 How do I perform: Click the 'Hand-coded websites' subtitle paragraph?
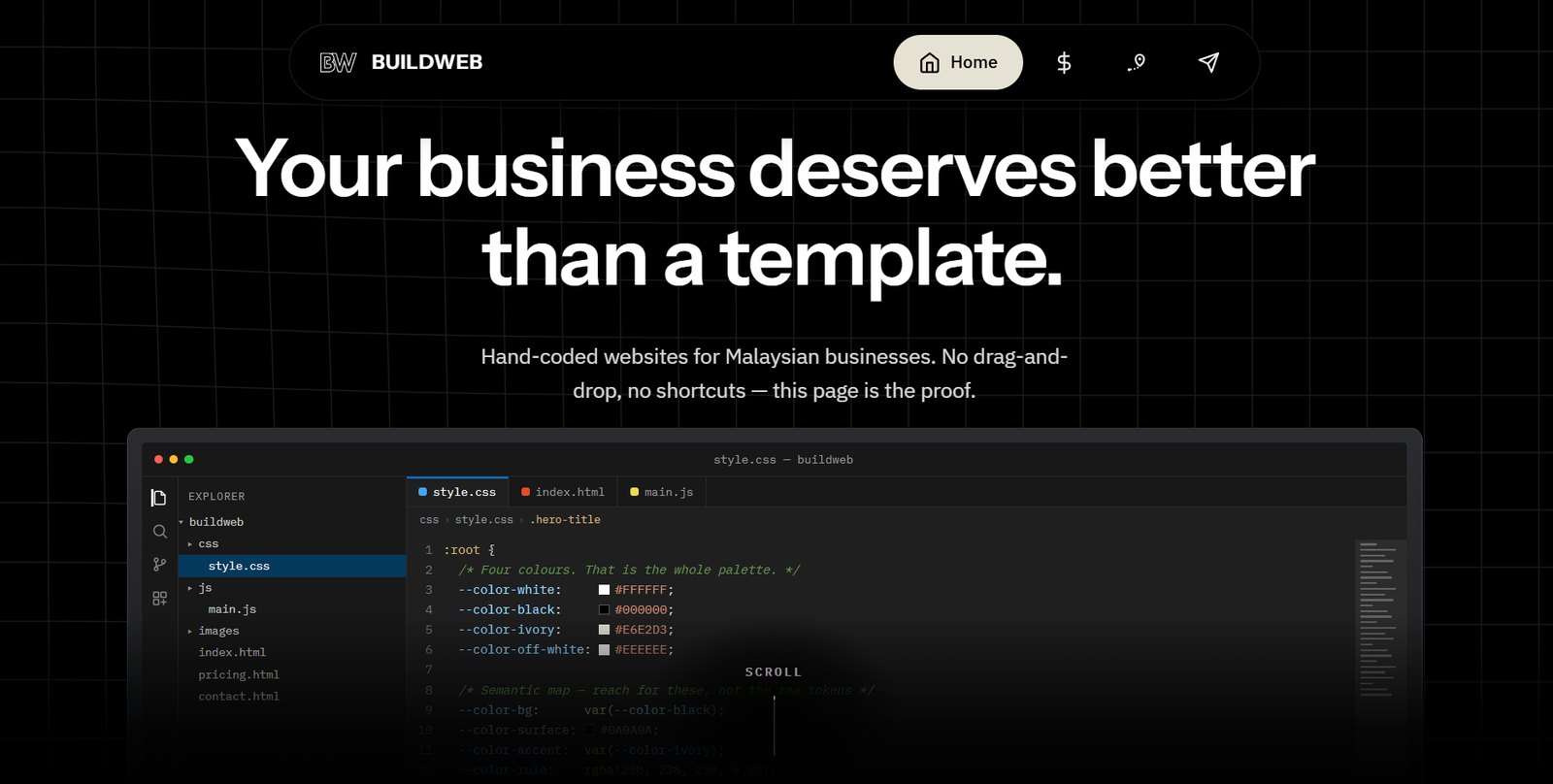point(775,374)
